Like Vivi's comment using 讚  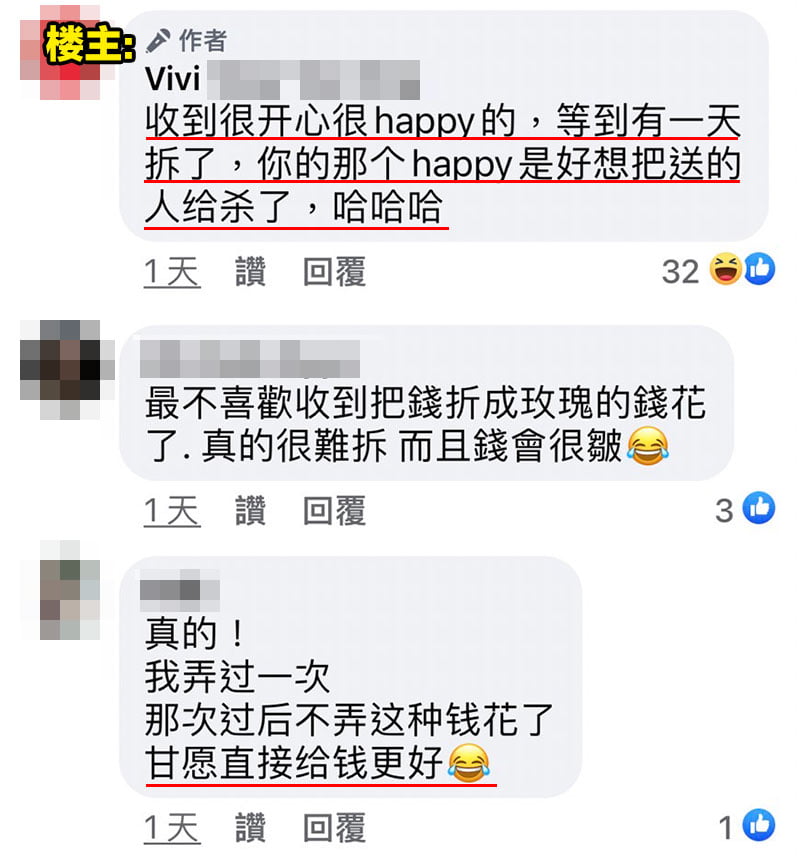251,271
